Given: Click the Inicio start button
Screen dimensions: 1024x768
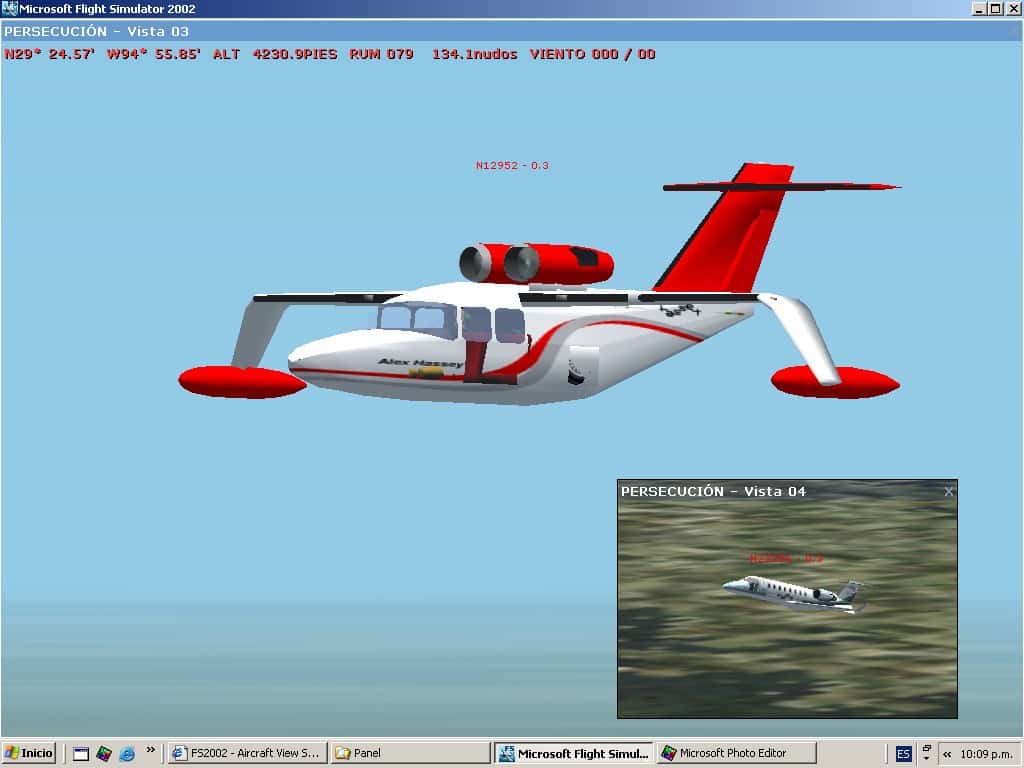Looking at the screenshot, I should [29, 753].
